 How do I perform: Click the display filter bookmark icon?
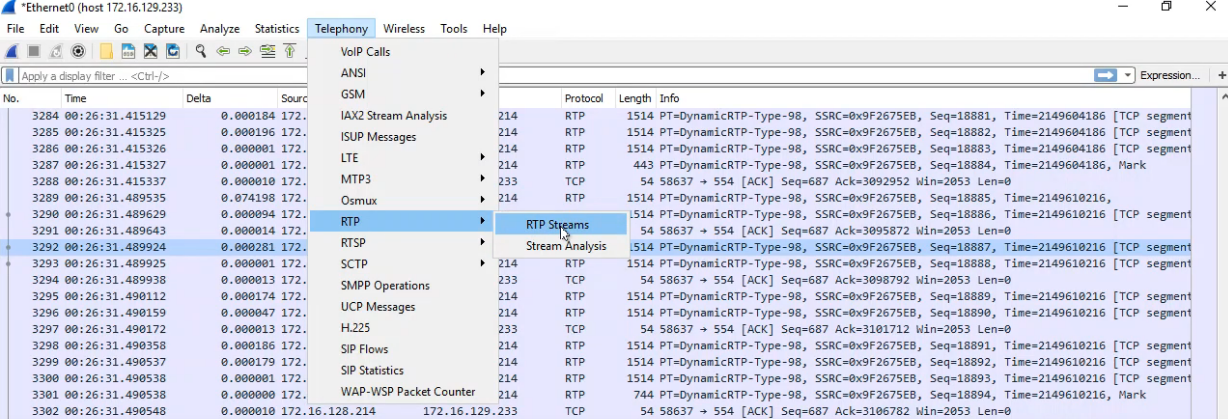(10, 76)
